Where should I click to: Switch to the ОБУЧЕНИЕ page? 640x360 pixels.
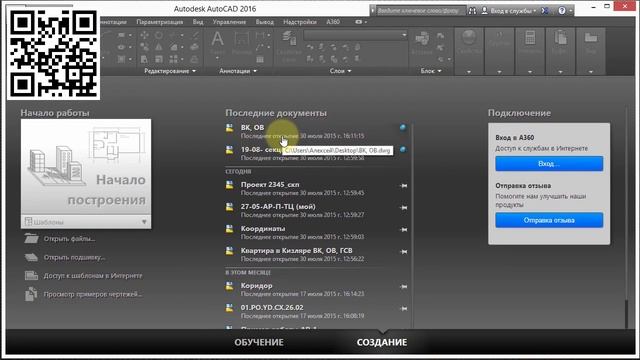click(259, 342)
